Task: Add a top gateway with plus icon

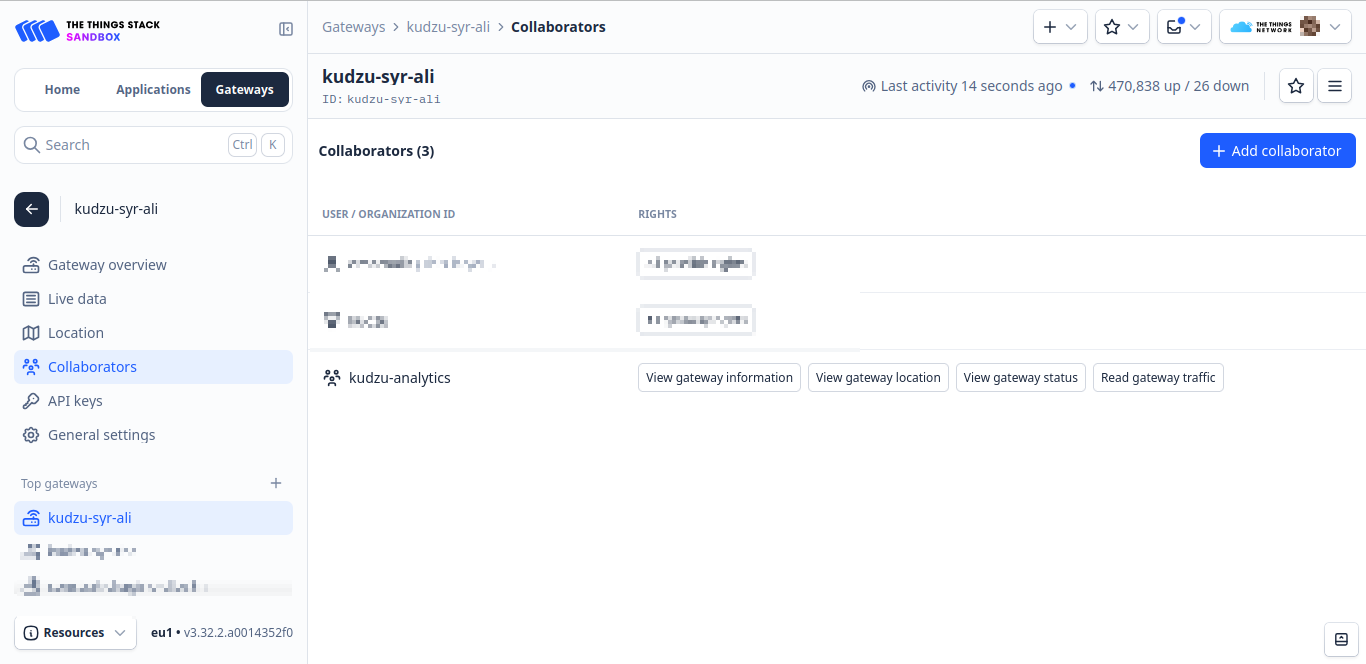Action: point(276,483)
